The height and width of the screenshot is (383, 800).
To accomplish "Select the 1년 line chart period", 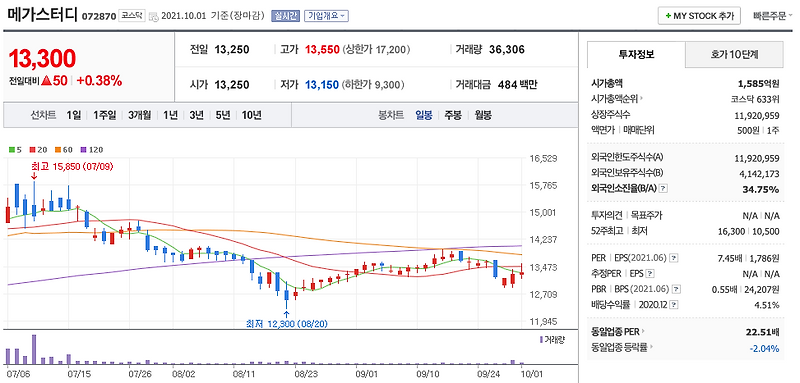I will coord(170,115).
